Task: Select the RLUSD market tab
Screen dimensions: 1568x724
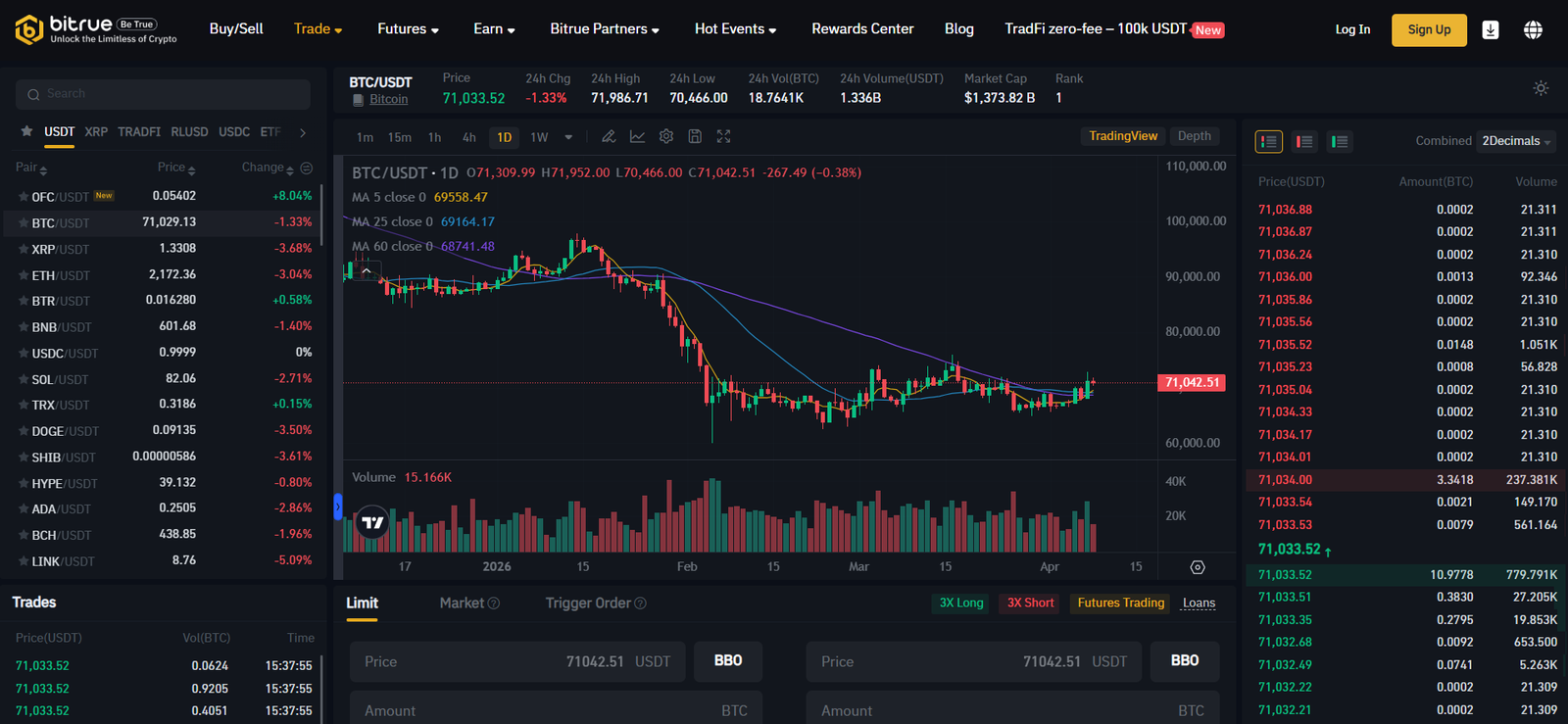Action: (x=189, y=131)
